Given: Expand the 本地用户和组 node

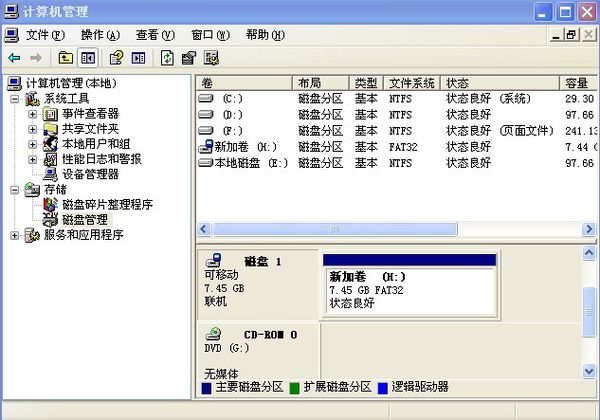Looking at the screenshot, I should tap(32, 144).
